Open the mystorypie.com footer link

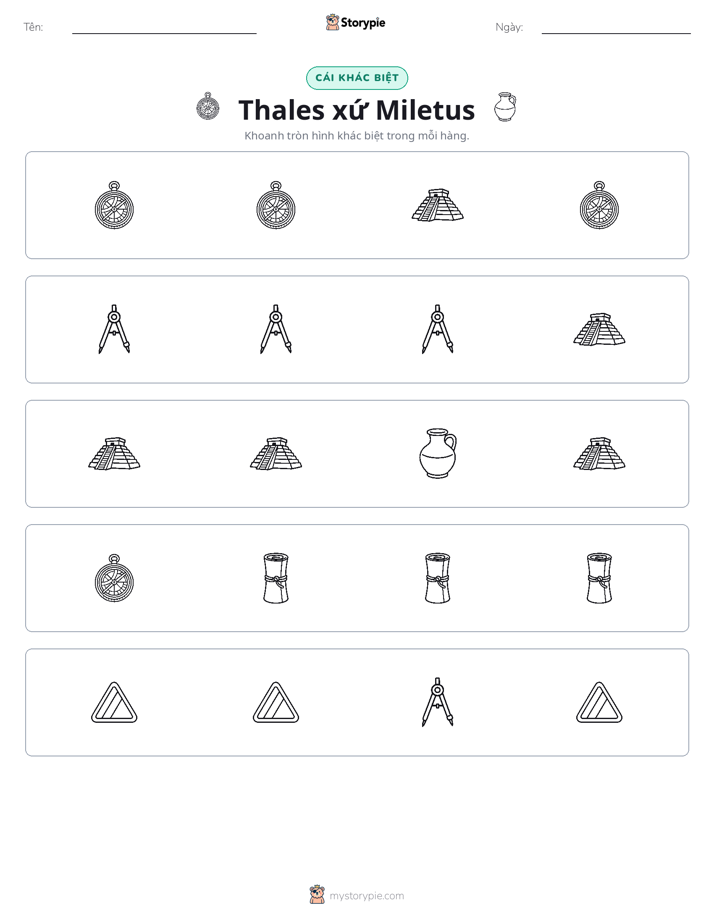tap(357, 895)
